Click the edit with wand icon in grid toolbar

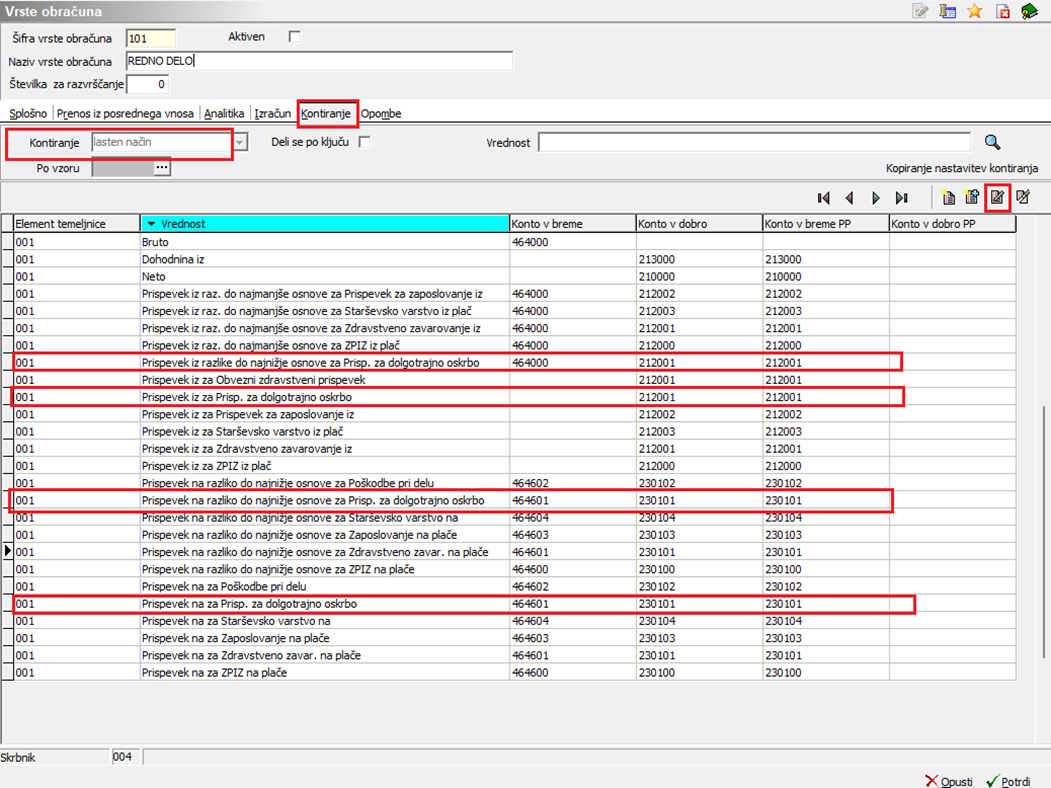point(1023,197)
